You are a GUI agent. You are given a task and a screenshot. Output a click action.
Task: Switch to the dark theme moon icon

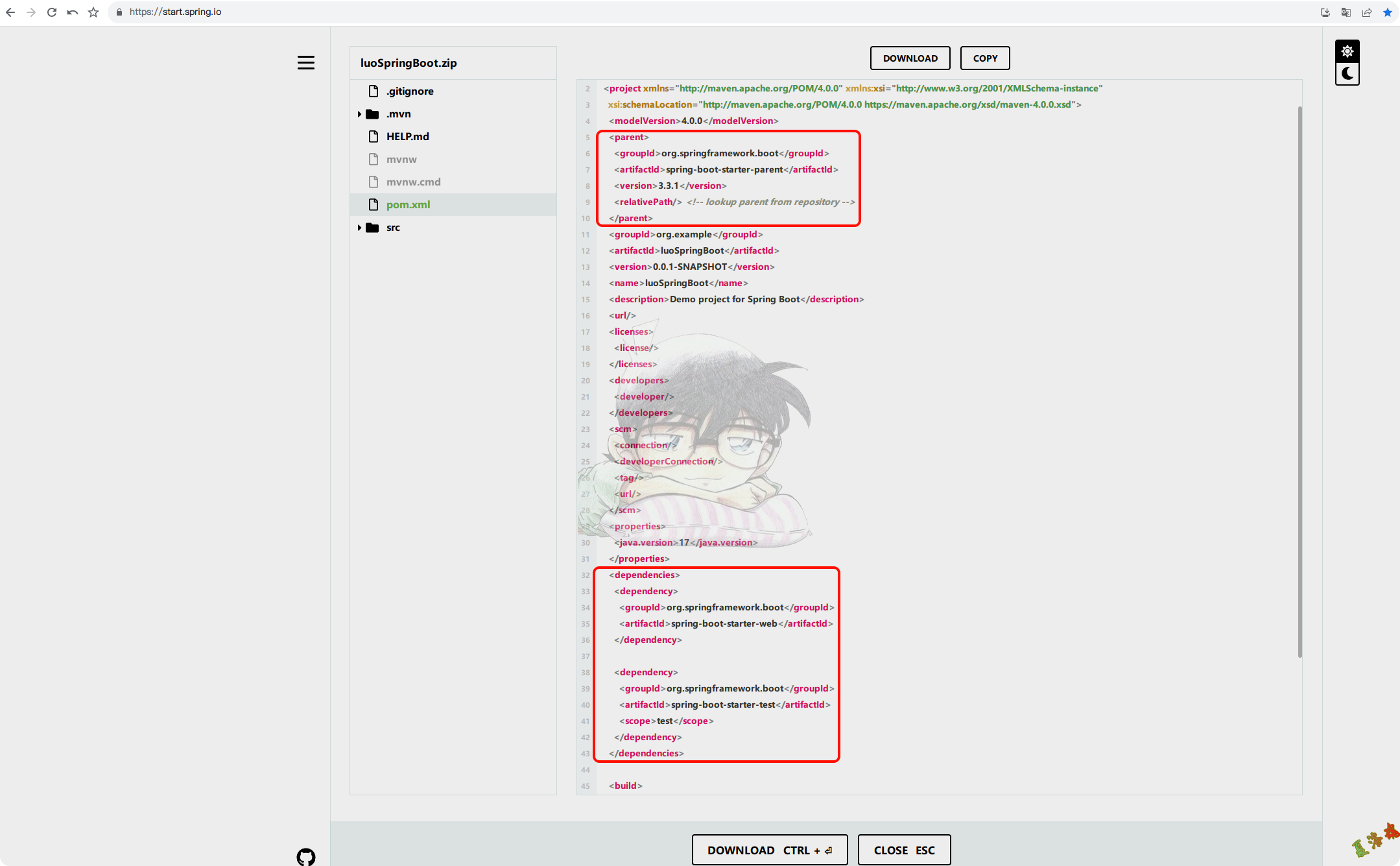(1347, 73)
